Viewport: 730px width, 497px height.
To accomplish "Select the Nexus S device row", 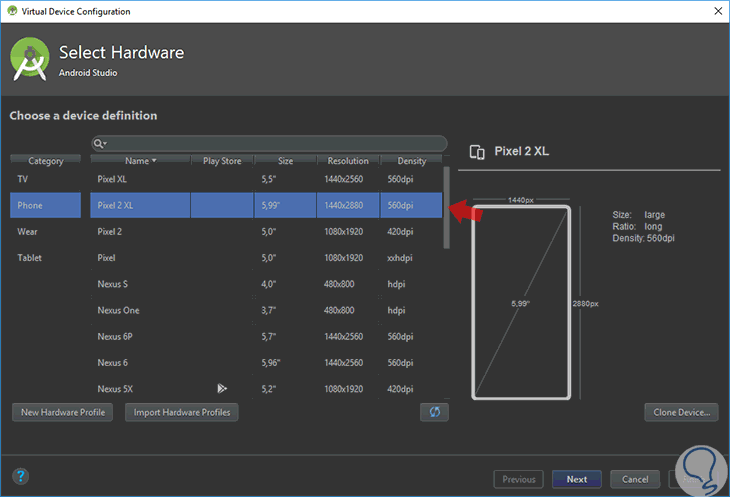I will click(x=266, y=284).
